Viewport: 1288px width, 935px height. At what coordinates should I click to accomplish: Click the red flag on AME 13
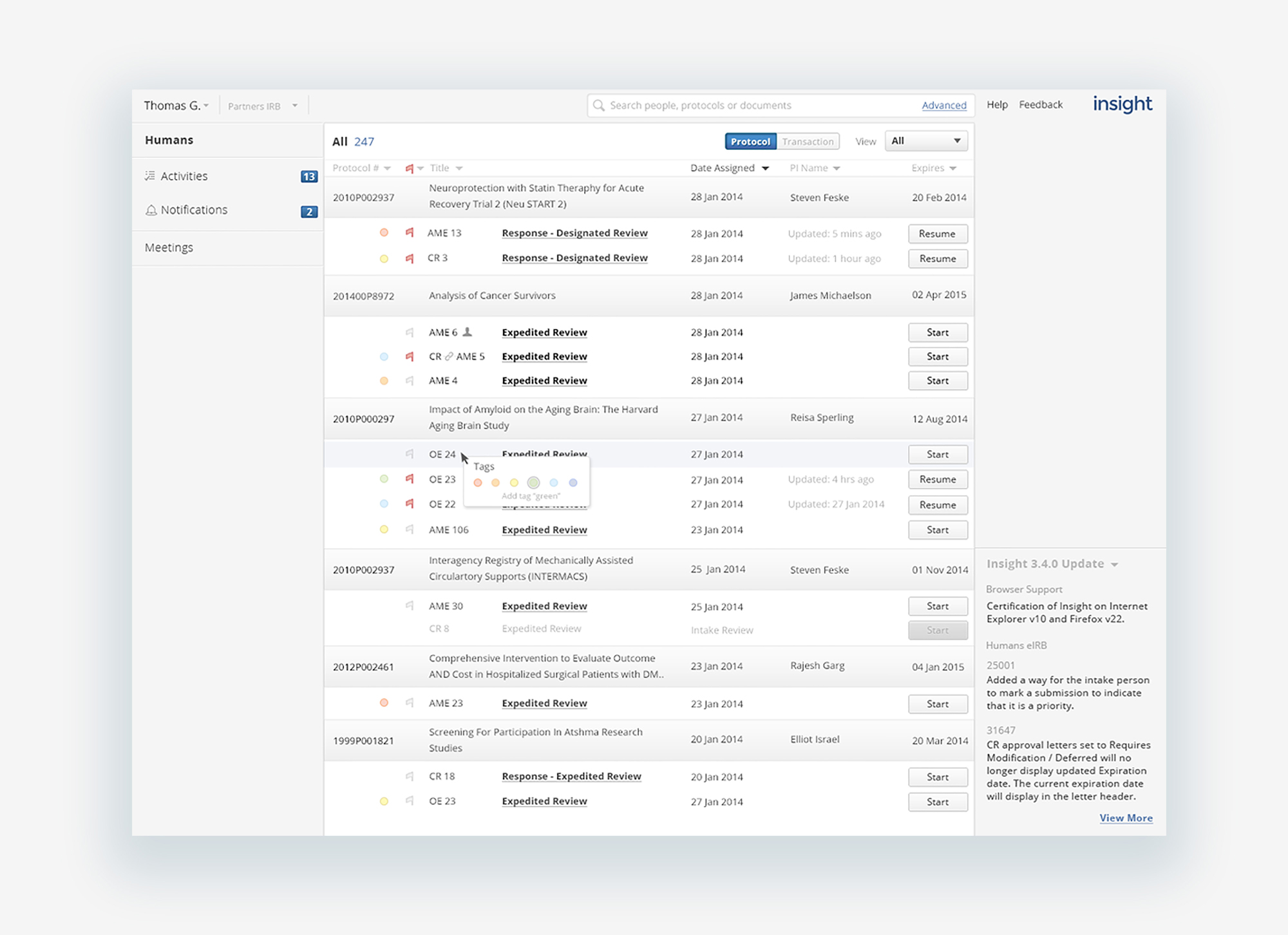[x=410, y=232]
